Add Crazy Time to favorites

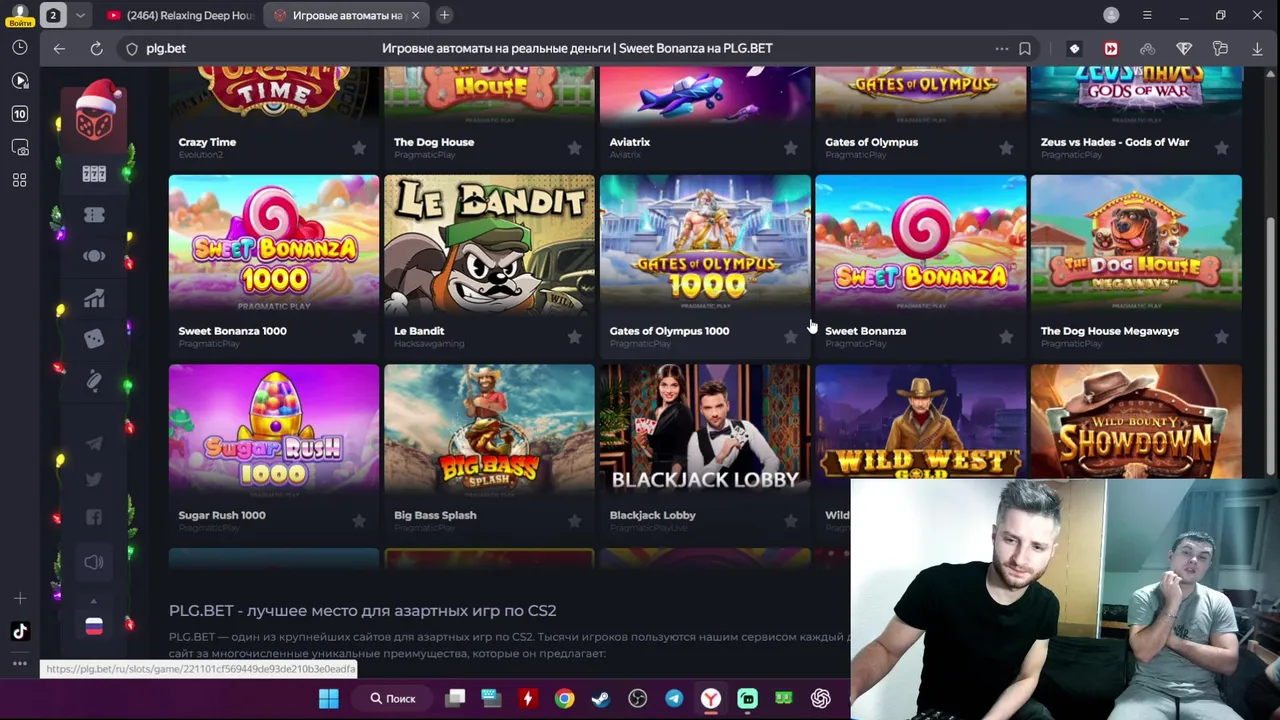tap(359, 148)
